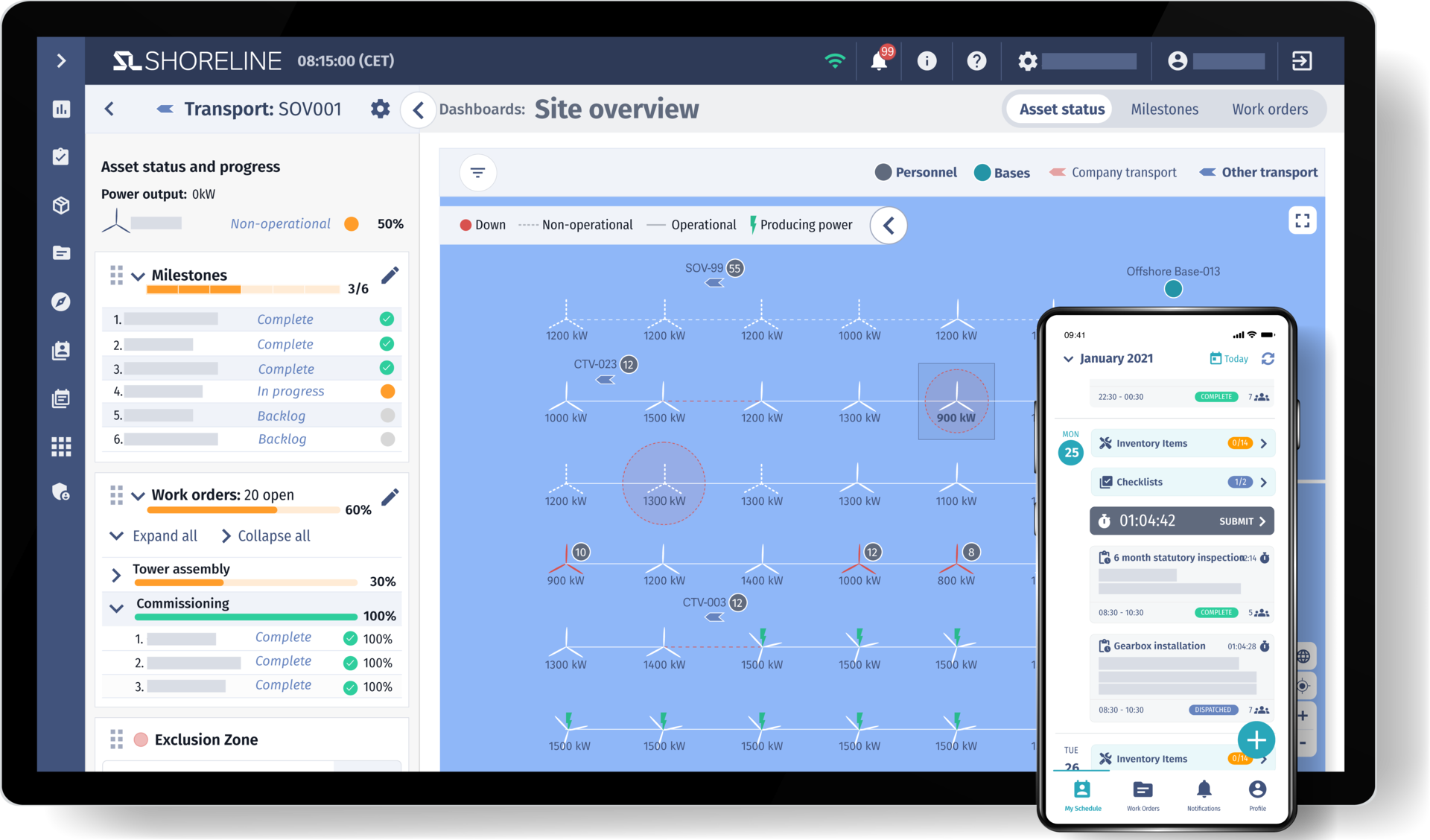Open the help question mark icon

[976, 61]
